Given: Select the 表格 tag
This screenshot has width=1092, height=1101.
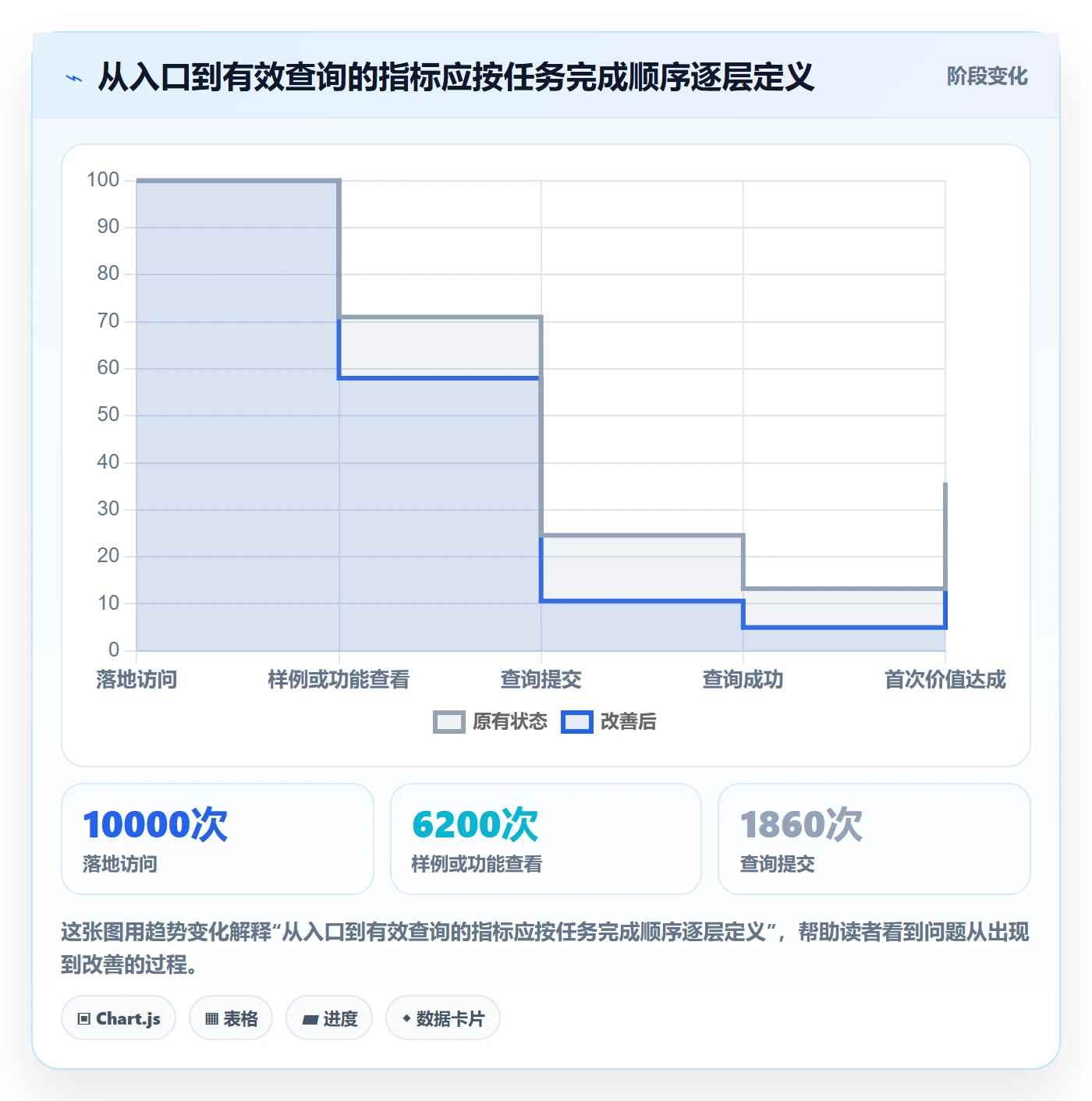Looking at the screenshot, I should click(x=231, y=1018).
